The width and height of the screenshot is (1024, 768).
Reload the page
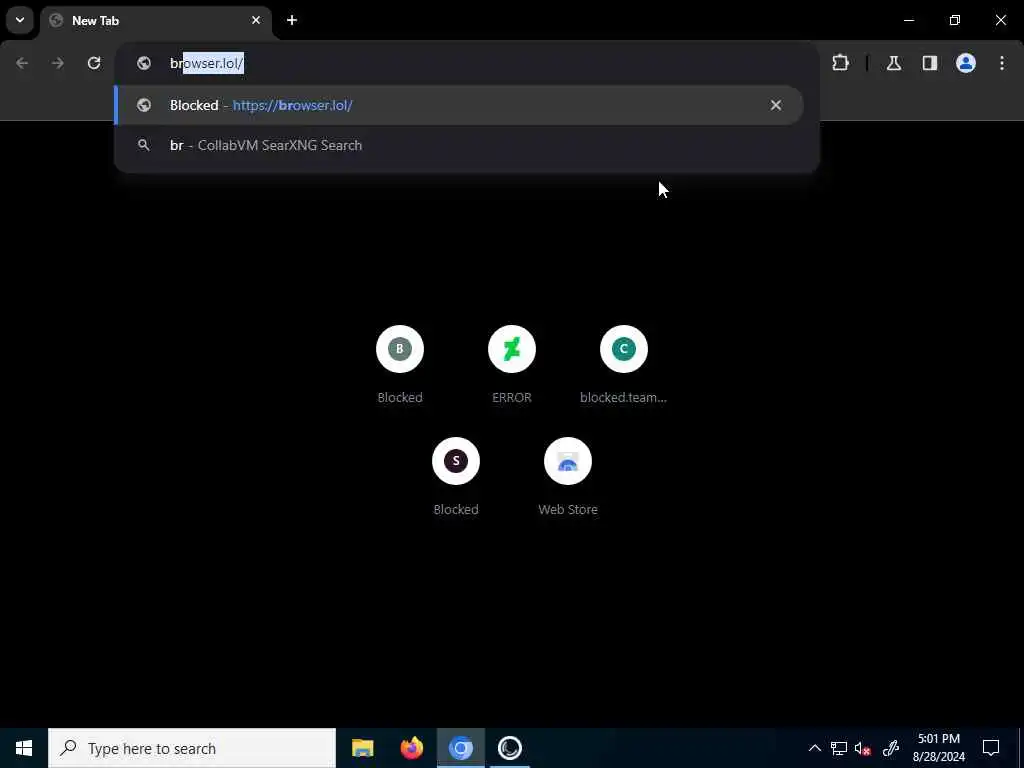tap(94, 63)
